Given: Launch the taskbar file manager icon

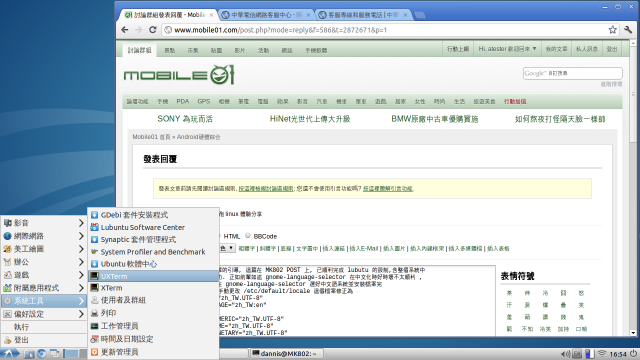Looking at the screenshot, I should 29,354.
